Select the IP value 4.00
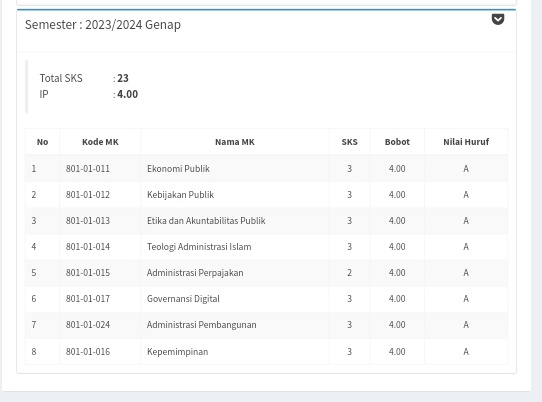This screenshot has width=542, height=402. [127, 94]
